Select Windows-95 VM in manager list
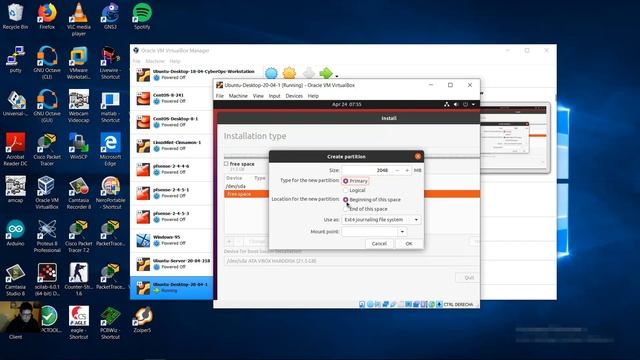Viewport: 640px width, 360px height. tap(171, 240)
